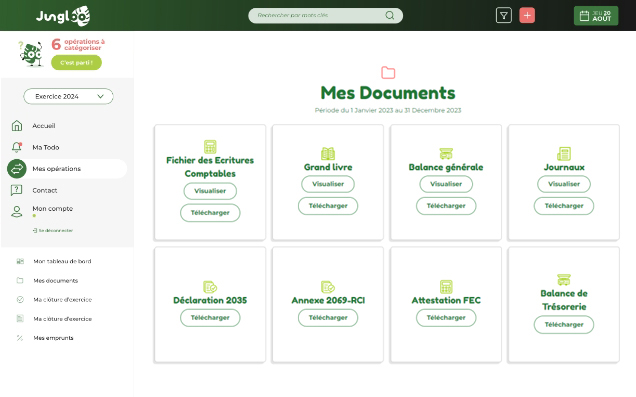Open Mes emprunts sidebar item
This screenshot has width=636, height=397.
(x=53, y=338)
